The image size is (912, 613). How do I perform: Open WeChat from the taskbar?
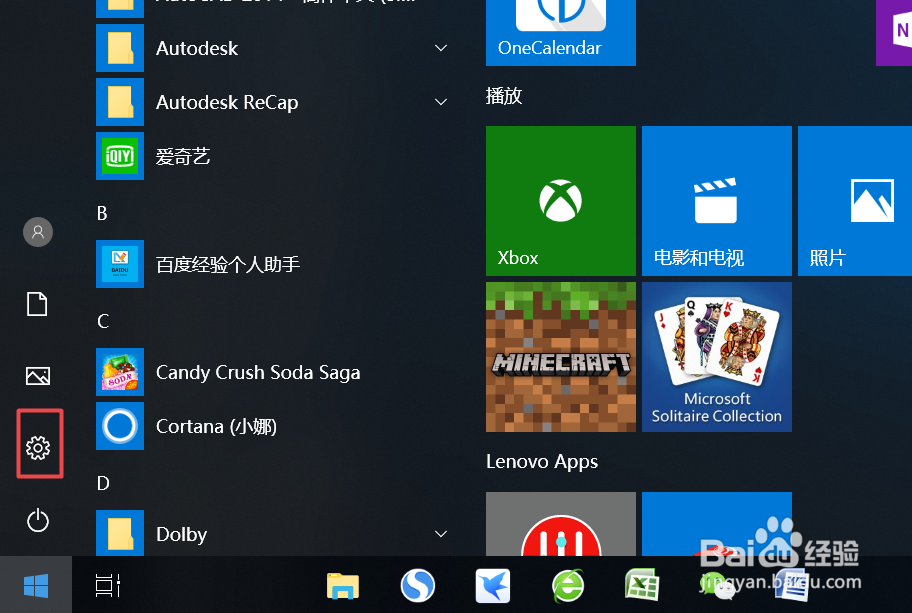tap(717, 585)
